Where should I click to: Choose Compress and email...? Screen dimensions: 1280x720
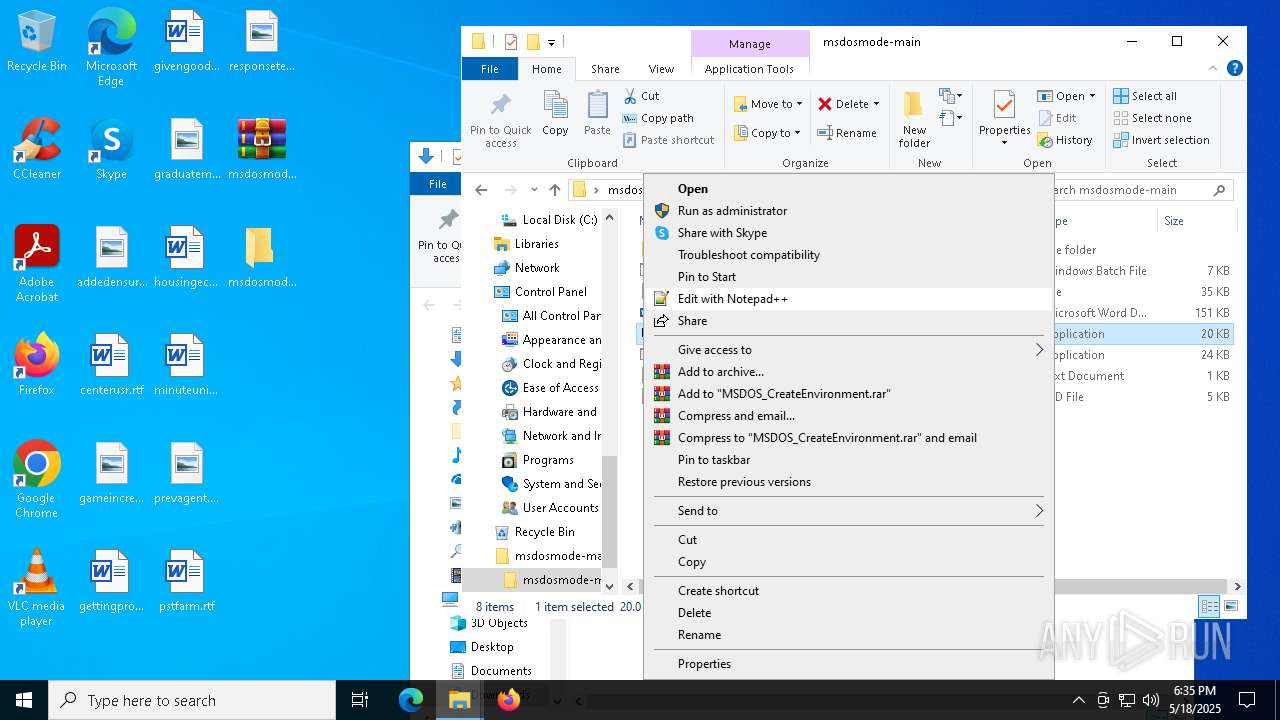point(848,416)
